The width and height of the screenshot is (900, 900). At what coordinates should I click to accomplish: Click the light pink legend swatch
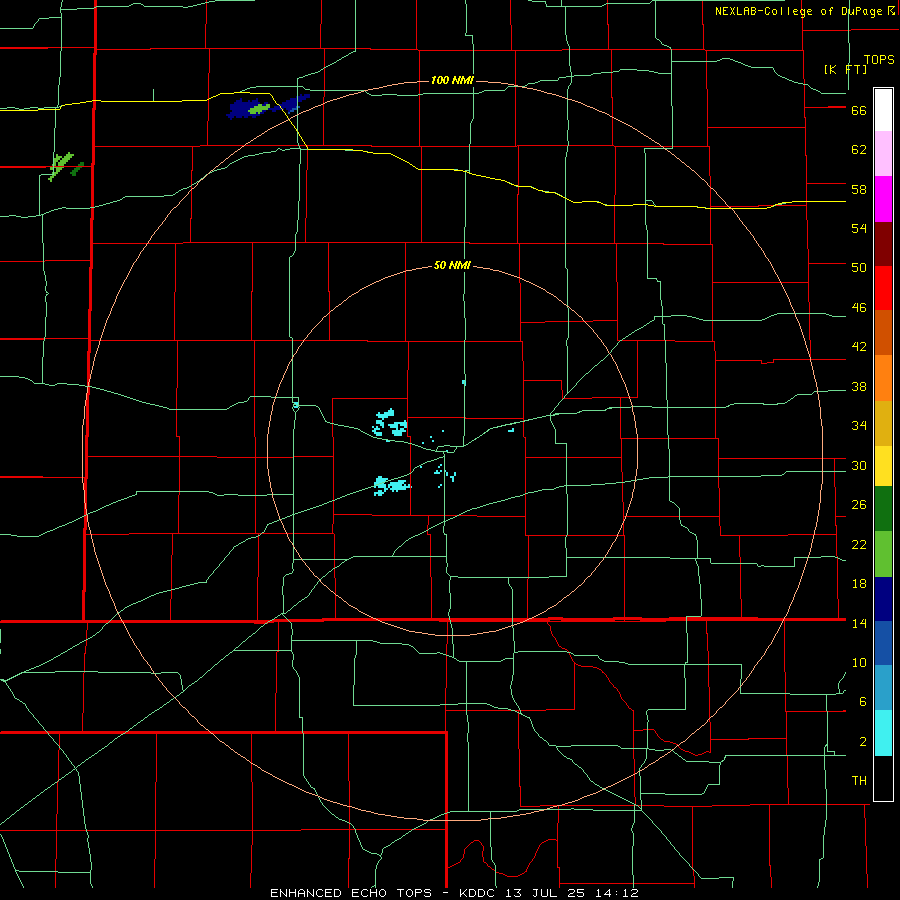tap(883, 153)
